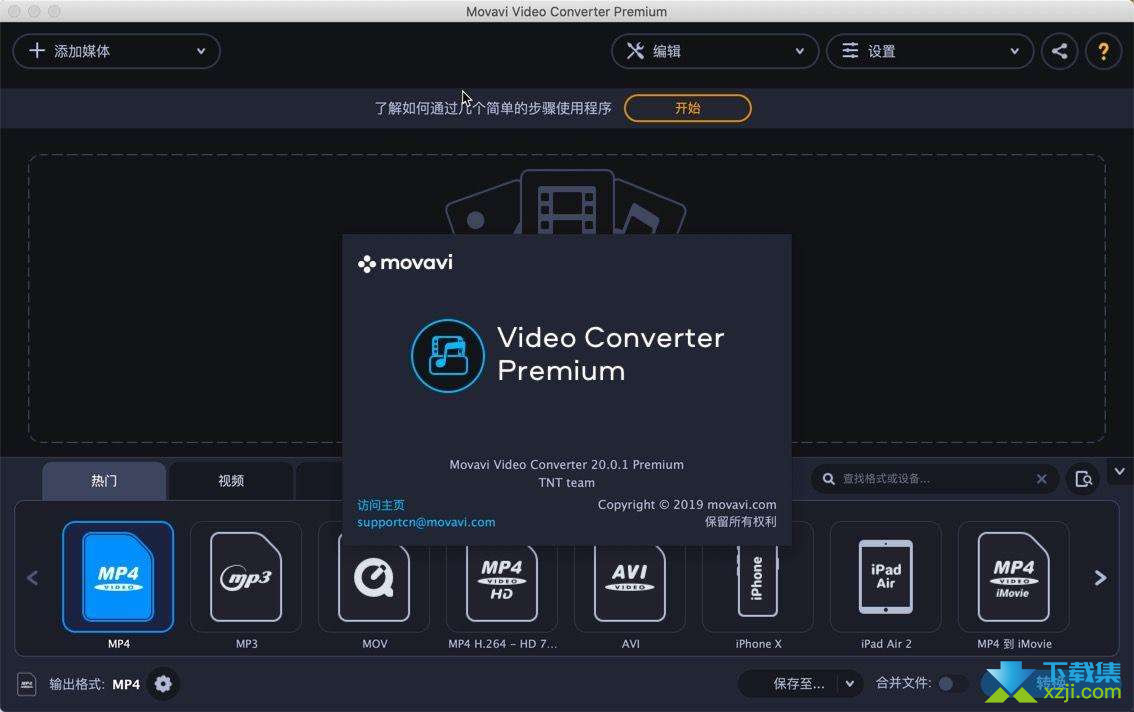Expand the save-to dropdown arrow

pos(850,684)
